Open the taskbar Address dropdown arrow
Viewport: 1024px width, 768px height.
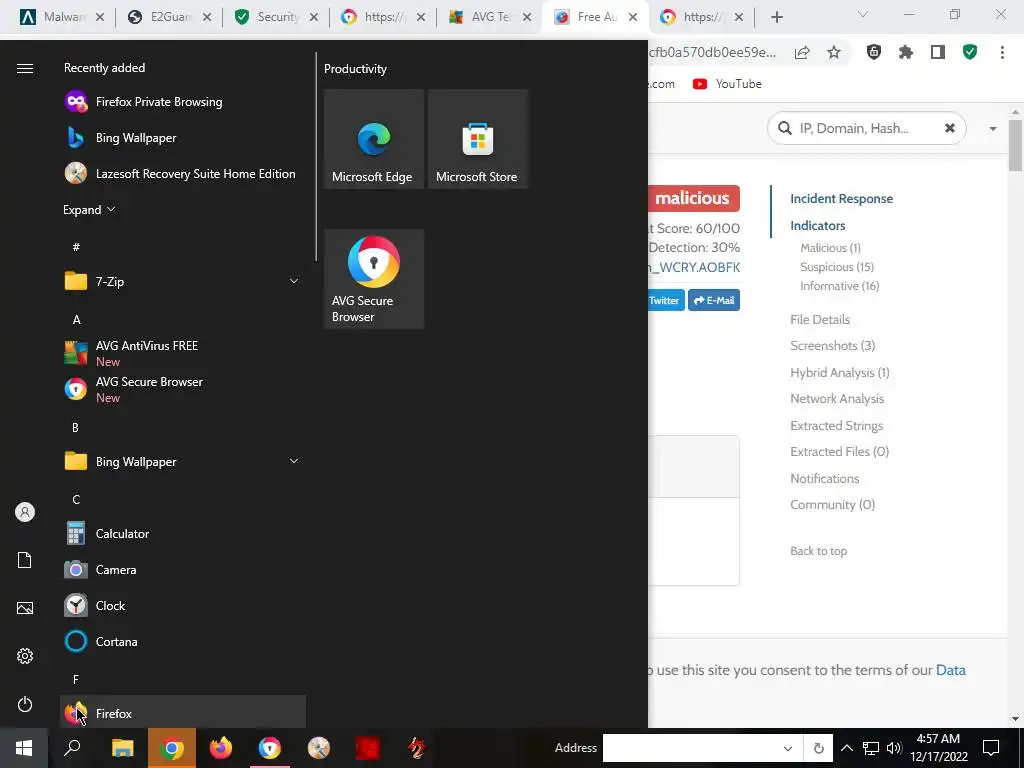(788, 748)
